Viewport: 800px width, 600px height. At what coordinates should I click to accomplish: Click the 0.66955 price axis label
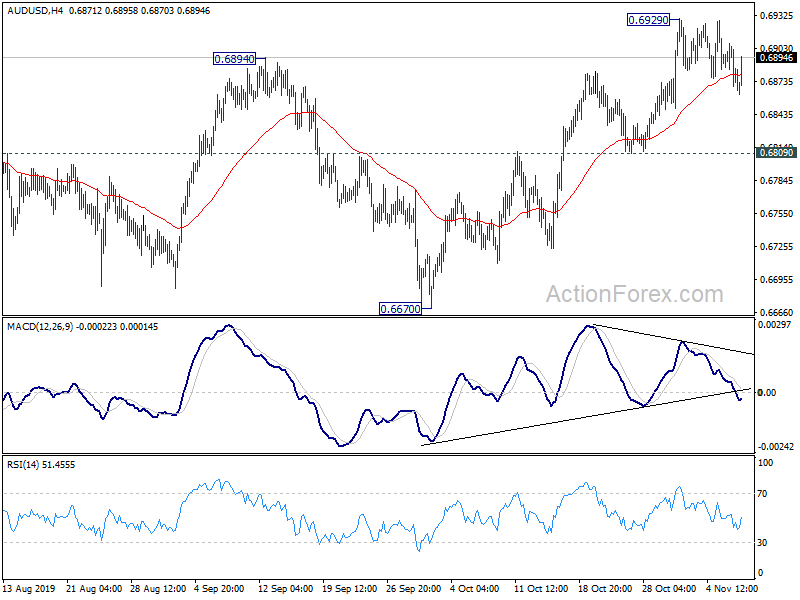pyautogui.click(x=776, y=280)
